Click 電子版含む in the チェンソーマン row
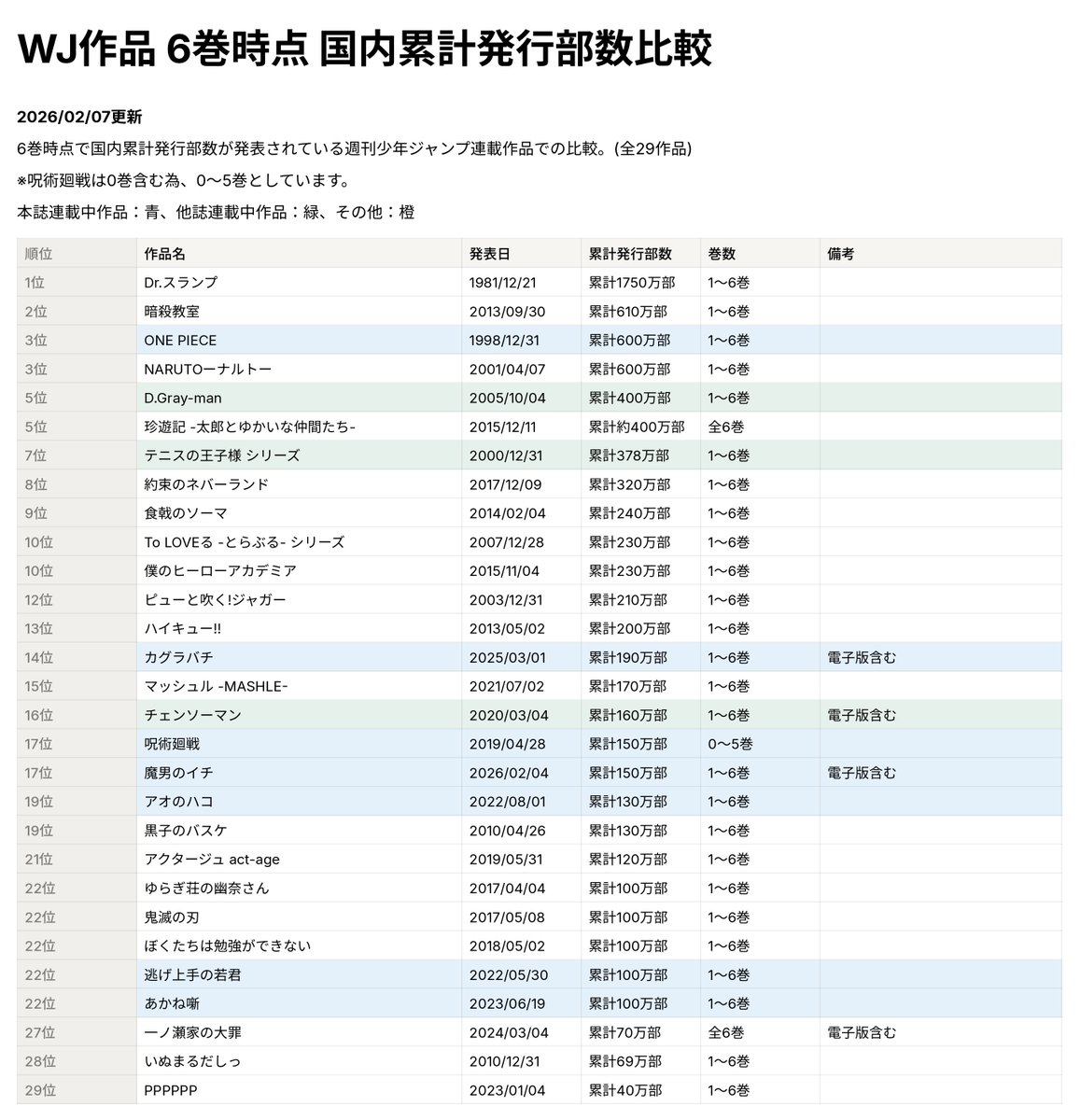Image resolution: width=1080 pixels, height=1120 pixels. click(862, 716)
